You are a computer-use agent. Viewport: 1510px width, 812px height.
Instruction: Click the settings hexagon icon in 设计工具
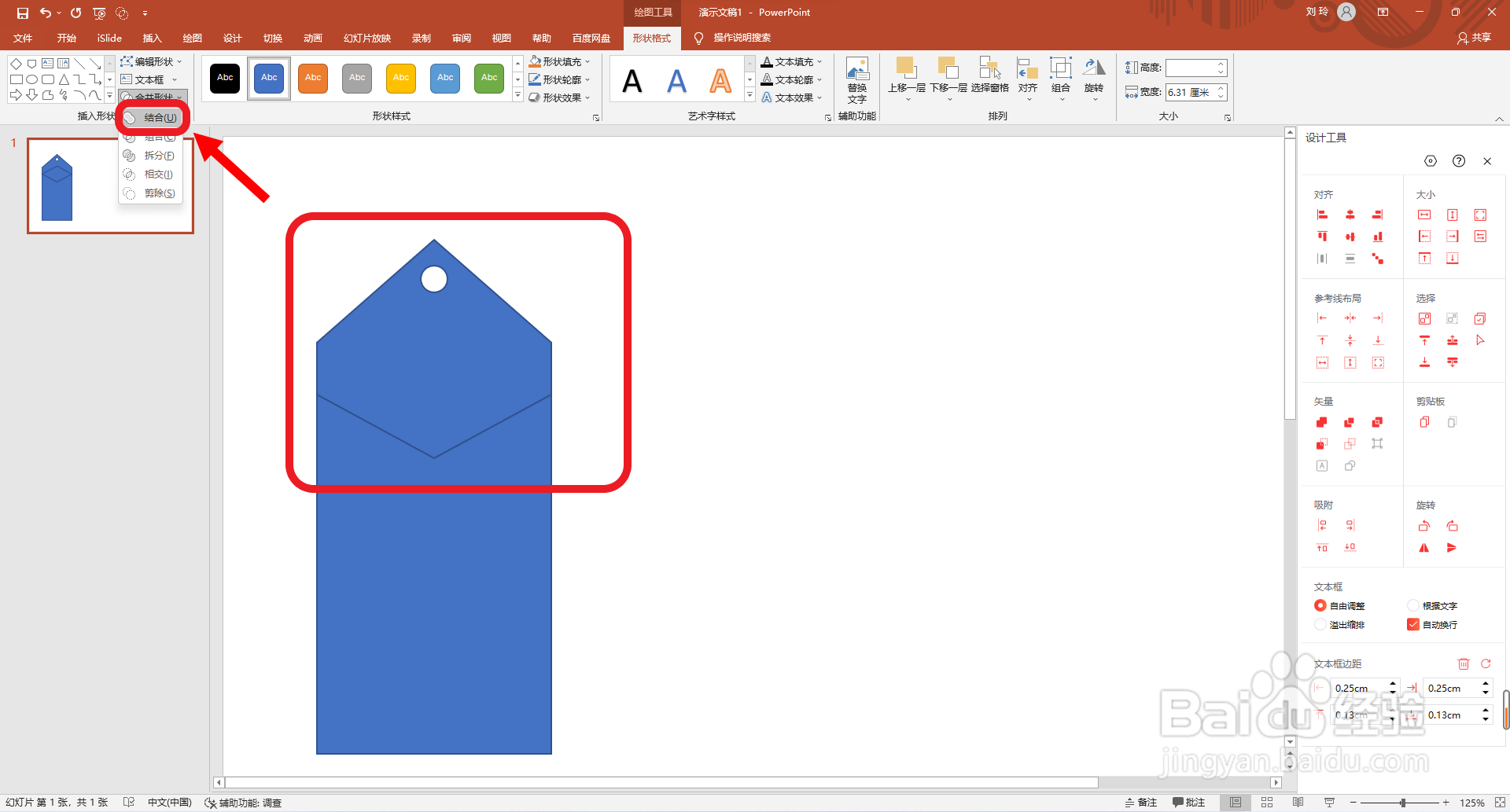click(x=1431, y=161)
